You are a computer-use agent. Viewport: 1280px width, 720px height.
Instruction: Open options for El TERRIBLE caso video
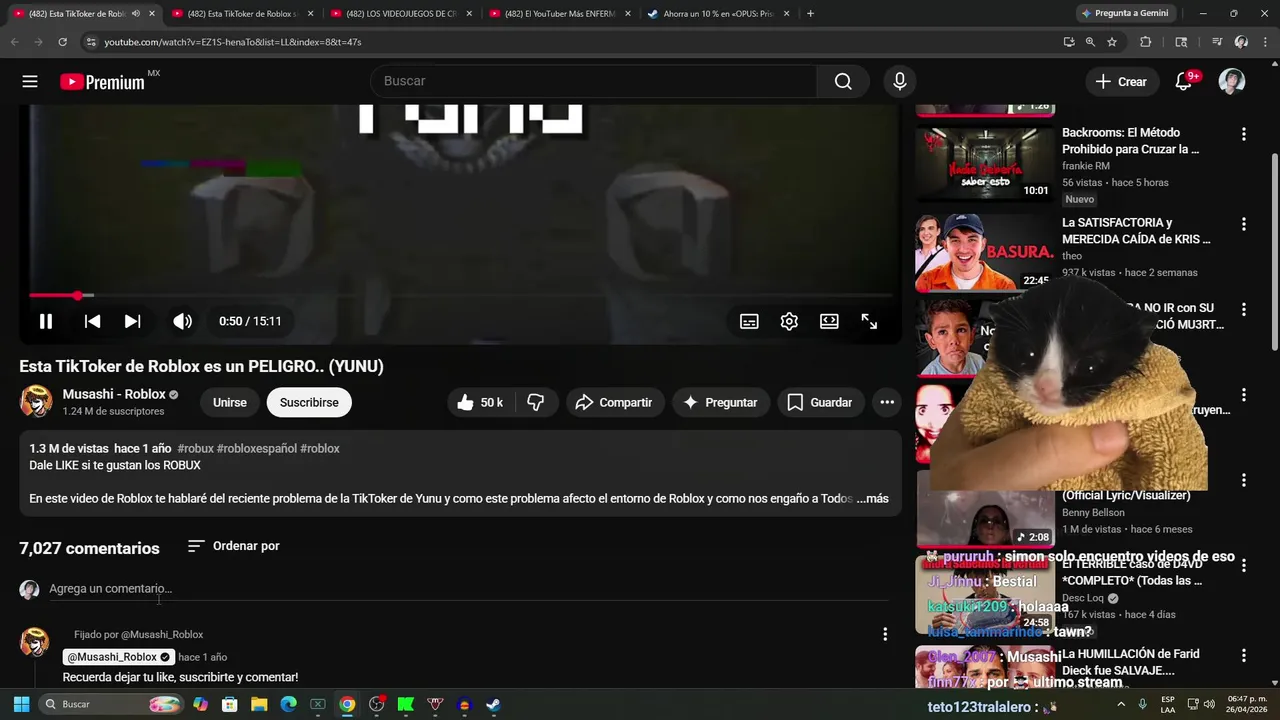tap(1244, 565)
